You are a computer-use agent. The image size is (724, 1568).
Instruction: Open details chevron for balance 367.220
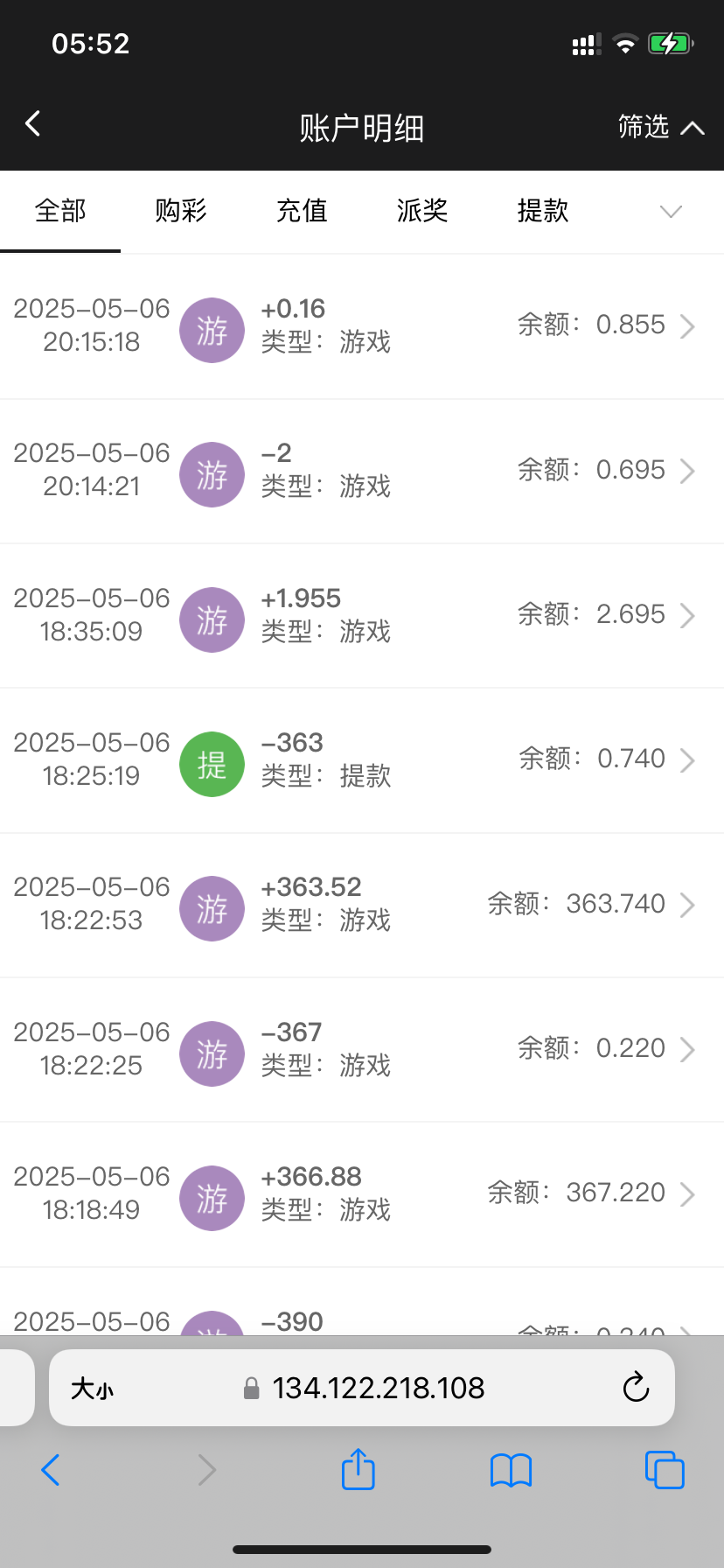(x=687, y=1193)
